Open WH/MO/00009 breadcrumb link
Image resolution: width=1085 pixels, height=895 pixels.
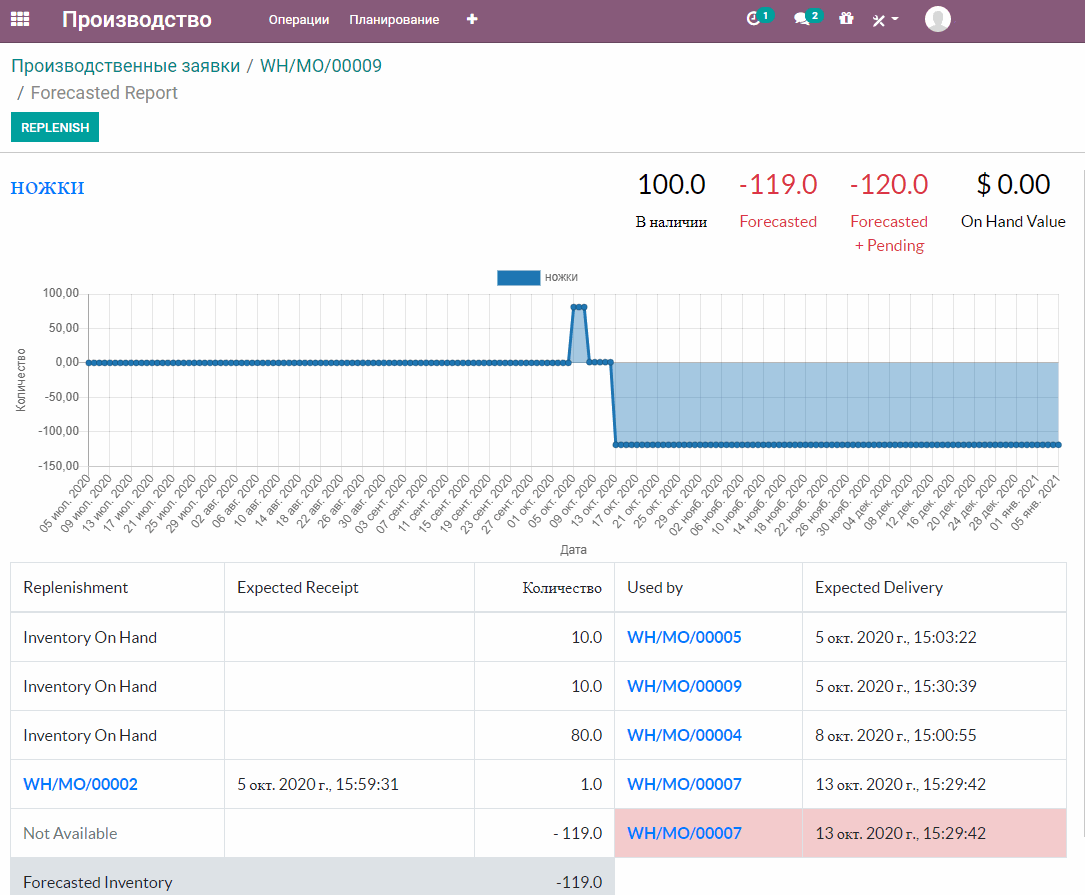pyautogui.click(x=320, y=66)
